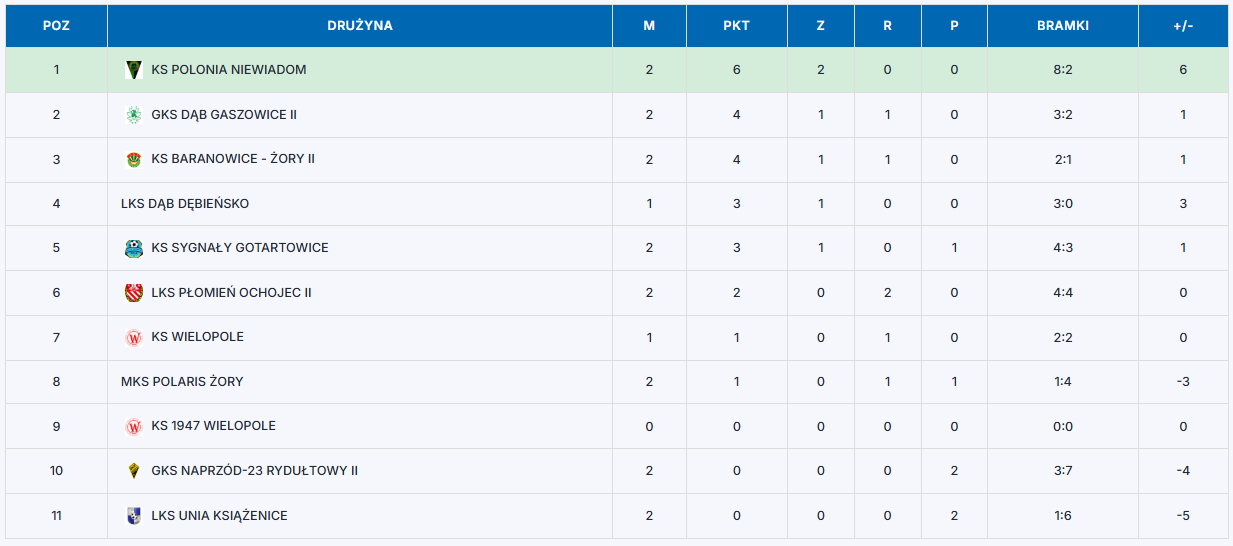1233x546 pixels.
Task: Click the POZ column header
Action: coord(56,26)
